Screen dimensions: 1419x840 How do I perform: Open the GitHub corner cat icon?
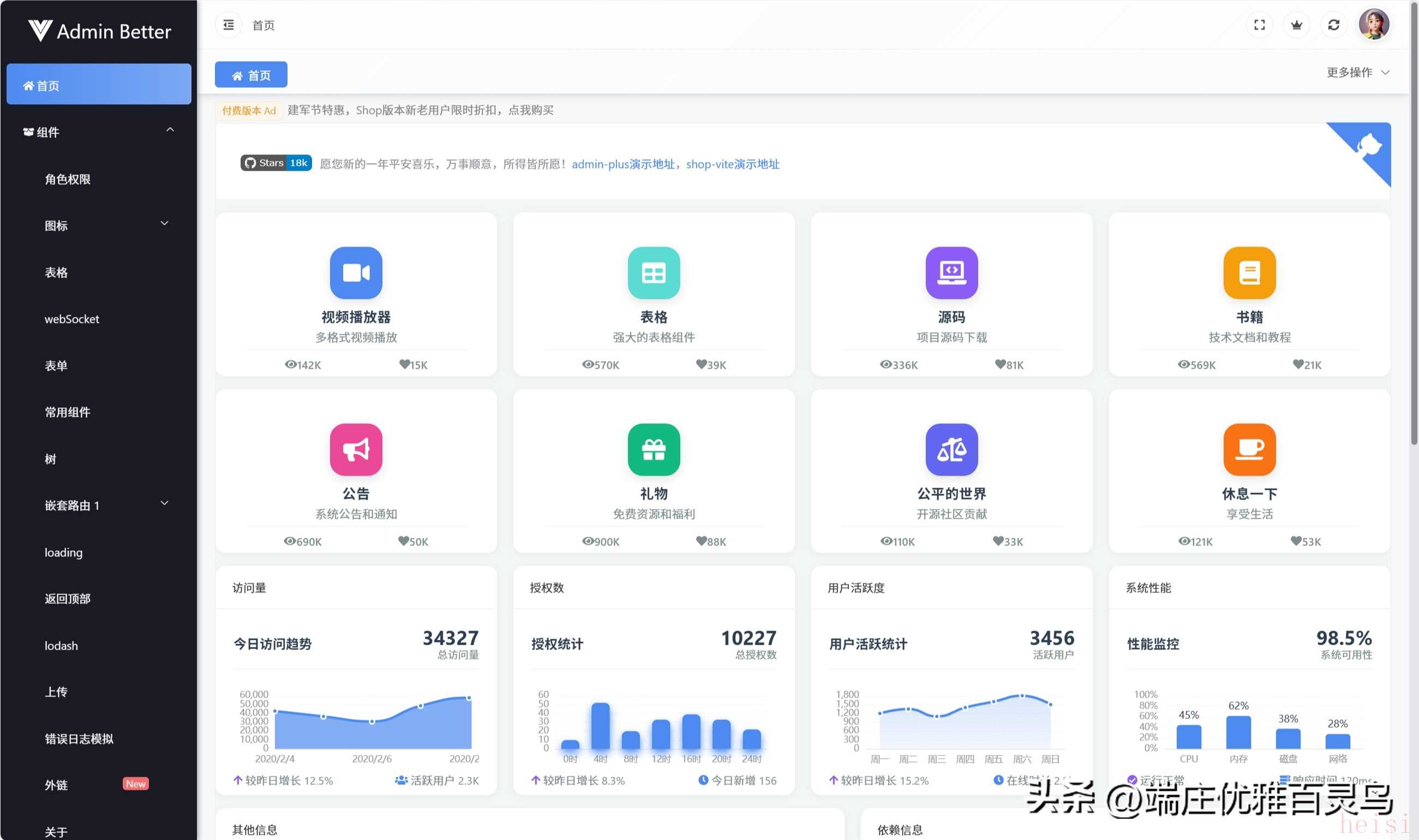pos(1369,145)
